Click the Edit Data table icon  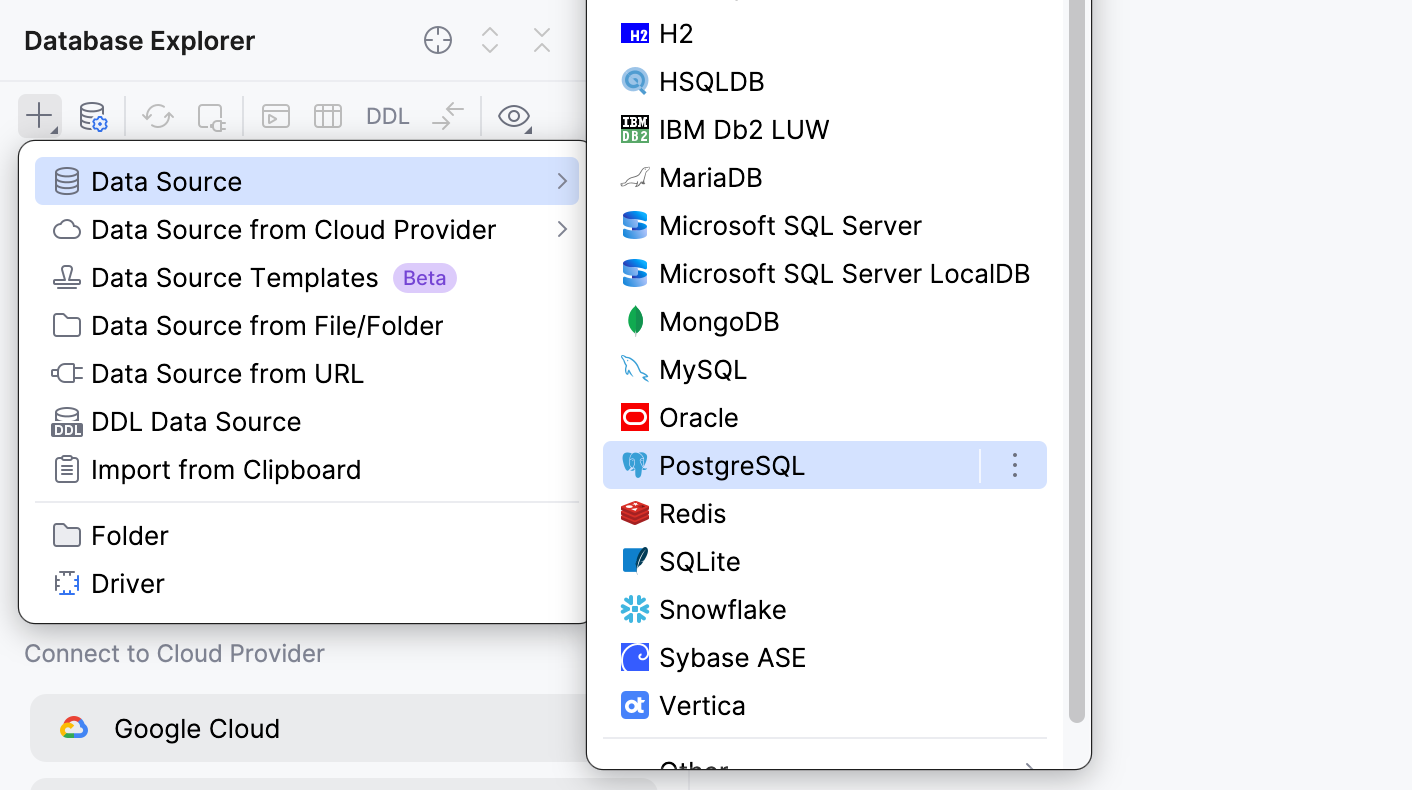point(328,116)
